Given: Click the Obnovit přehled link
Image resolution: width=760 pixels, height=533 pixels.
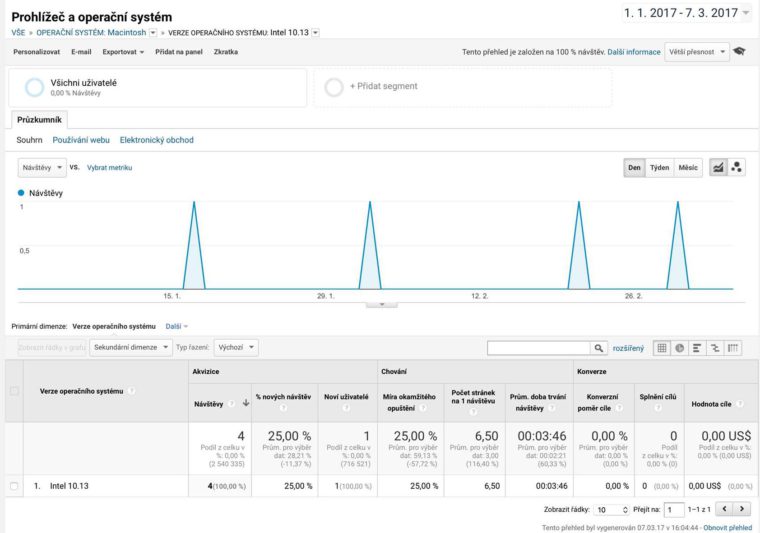Looking at the screenshot, I should [727, 527].
